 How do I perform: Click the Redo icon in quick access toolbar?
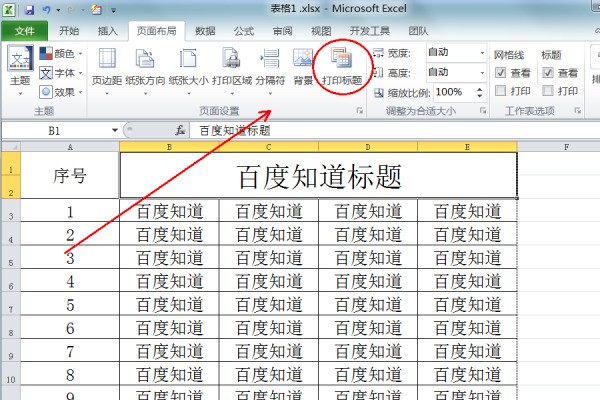click(x=71, y=10)
